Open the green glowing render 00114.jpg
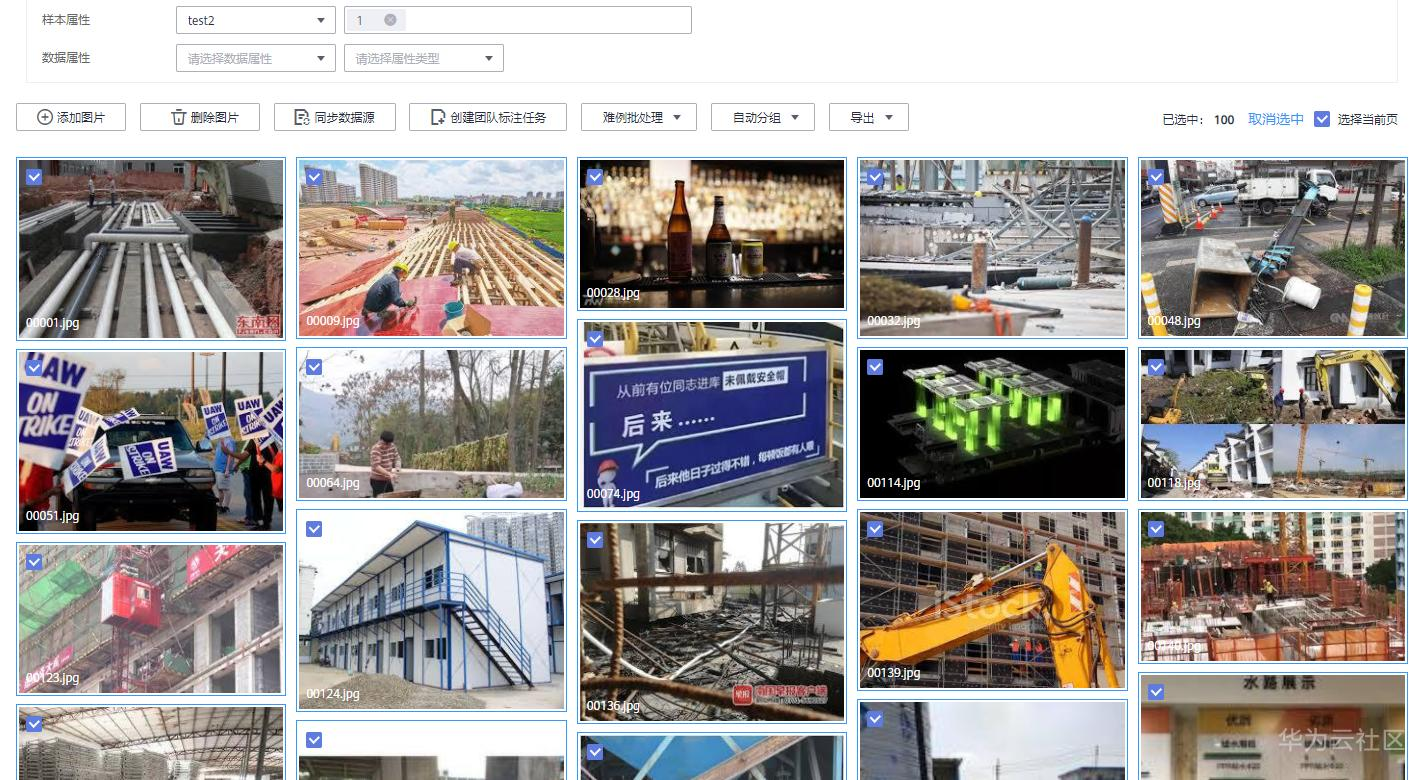Viewport: 1425px width, 780px height. (x=992, y=424)
